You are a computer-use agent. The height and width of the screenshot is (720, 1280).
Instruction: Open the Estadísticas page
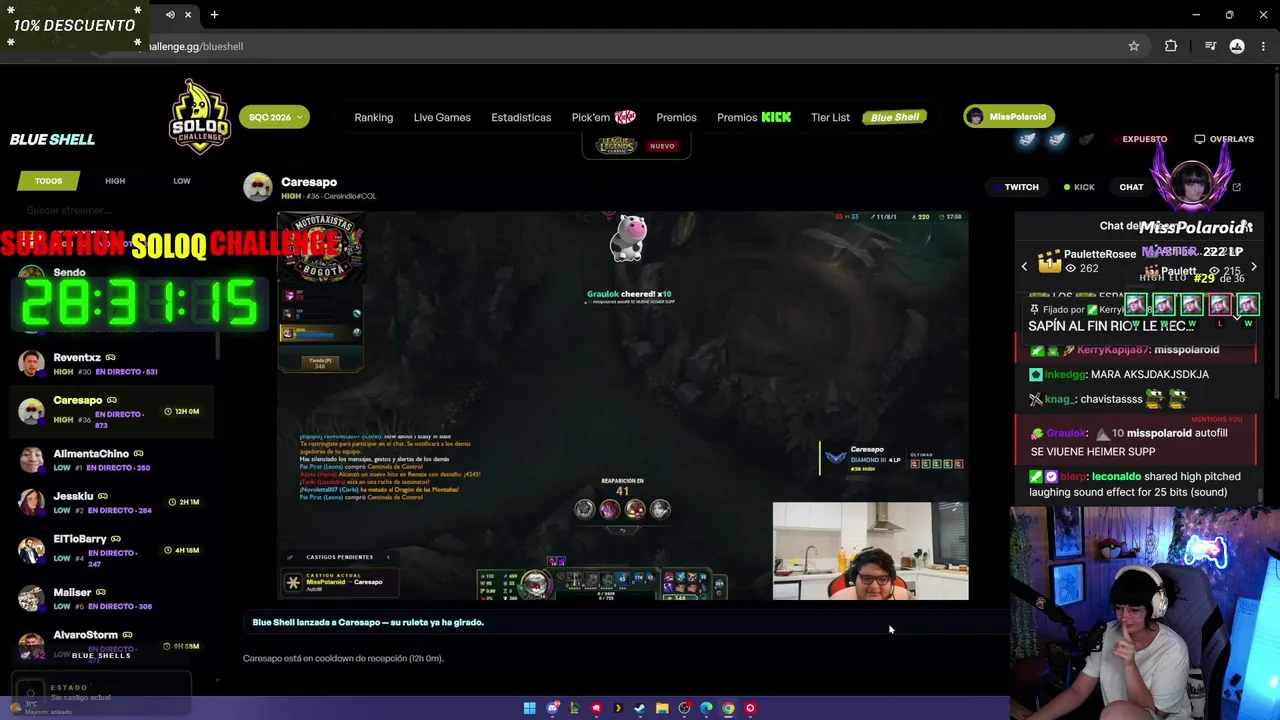[521, 117]
